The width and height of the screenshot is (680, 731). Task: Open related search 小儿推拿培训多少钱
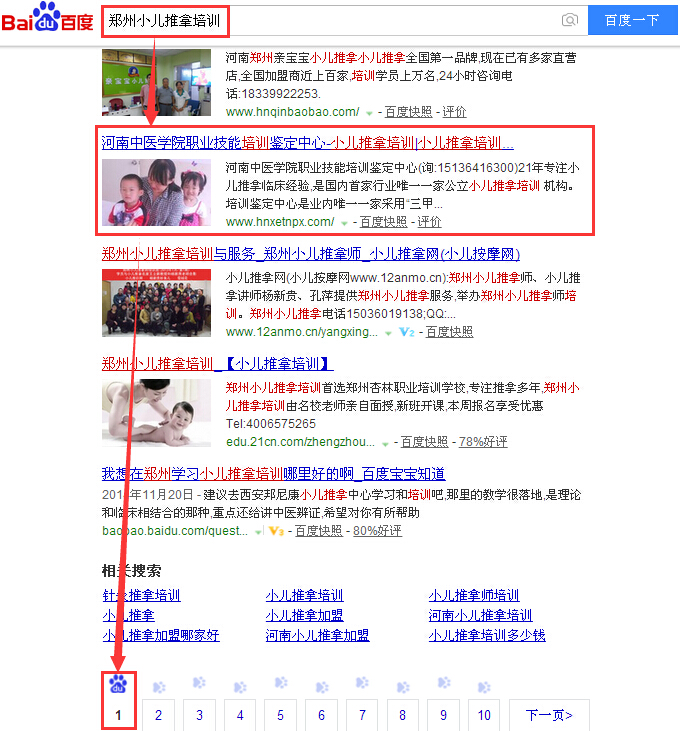point(487,635)
